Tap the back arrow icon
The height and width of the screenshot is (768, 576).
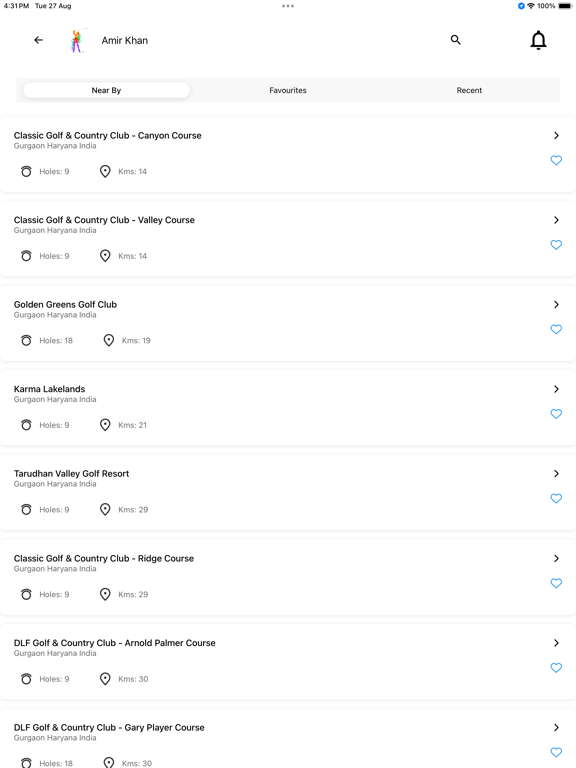(x=38, y=40)
